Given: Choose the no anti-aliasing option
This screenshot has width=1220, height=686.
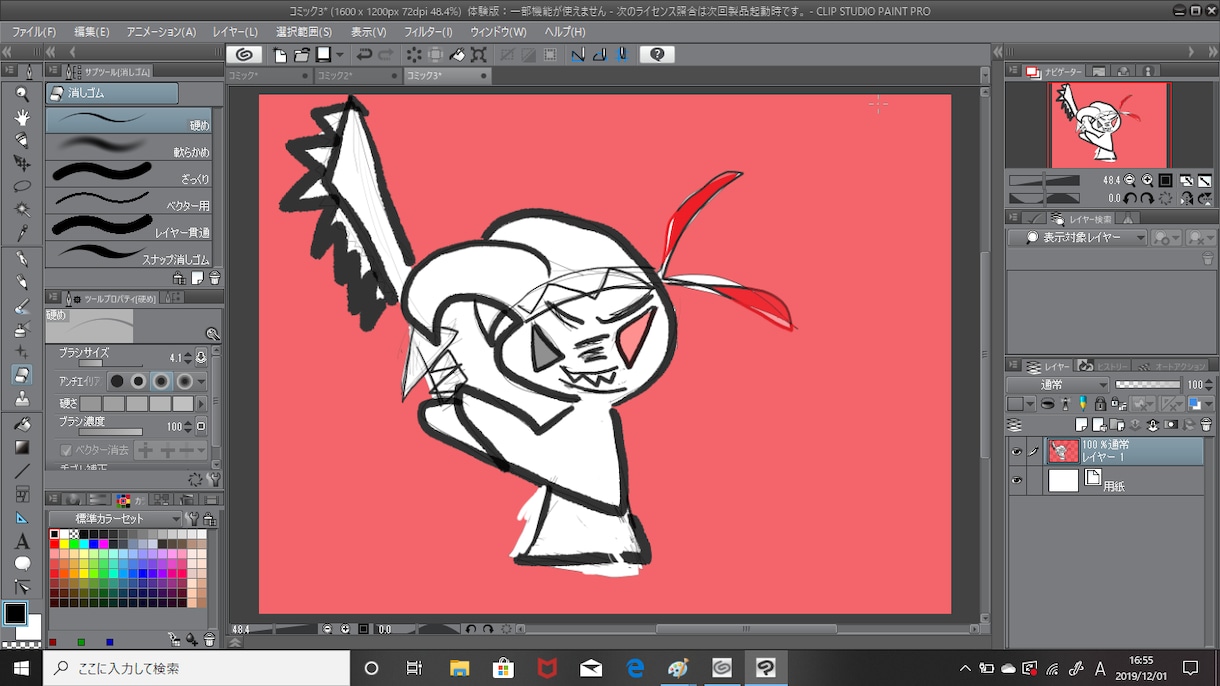Looking at the screenshot, I should [x=117, y=381].
